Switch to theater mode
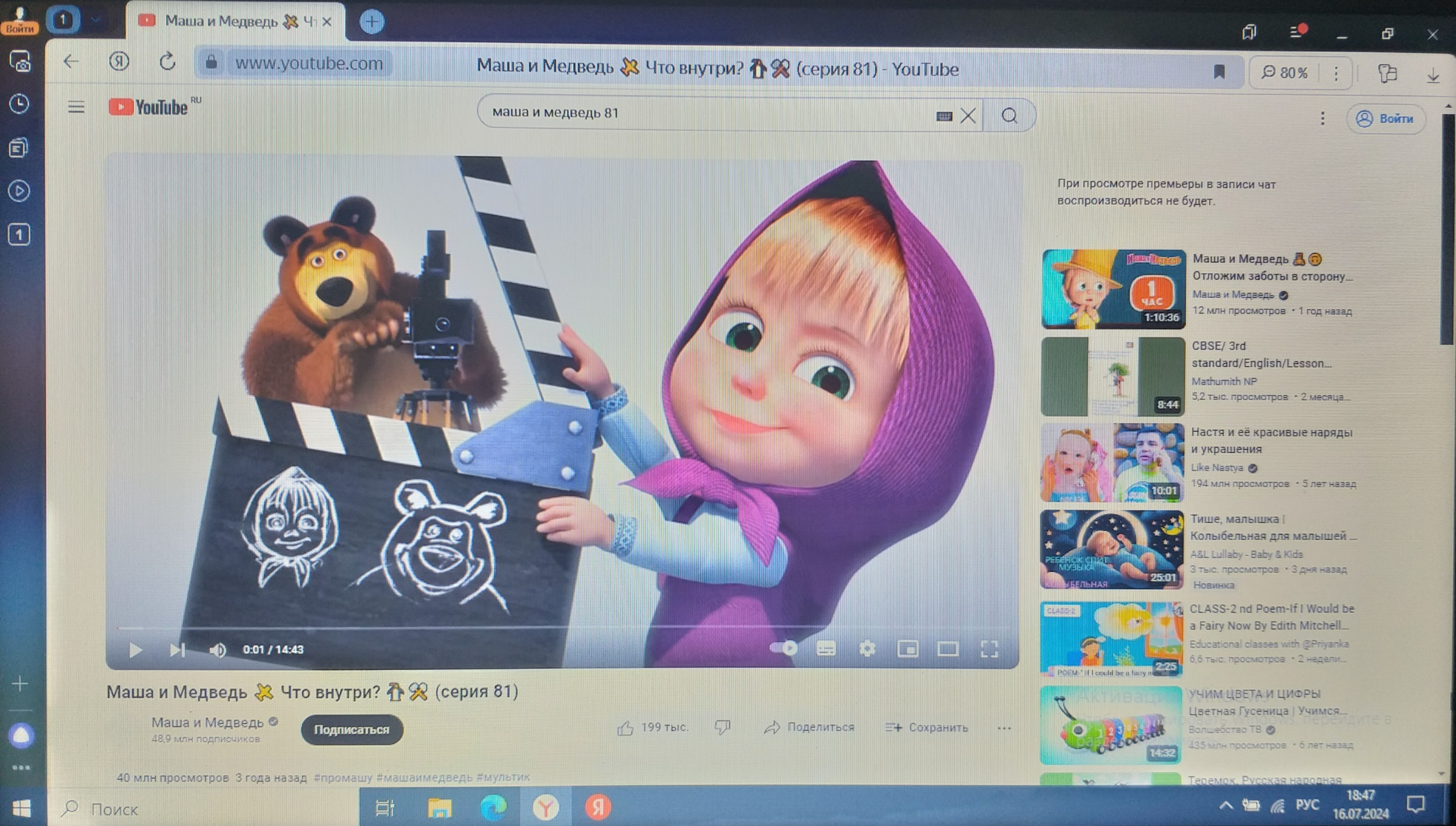Image resolution: width=1456 pixels, height=826 pixels. pyautogui.click(x=948, y=648)
